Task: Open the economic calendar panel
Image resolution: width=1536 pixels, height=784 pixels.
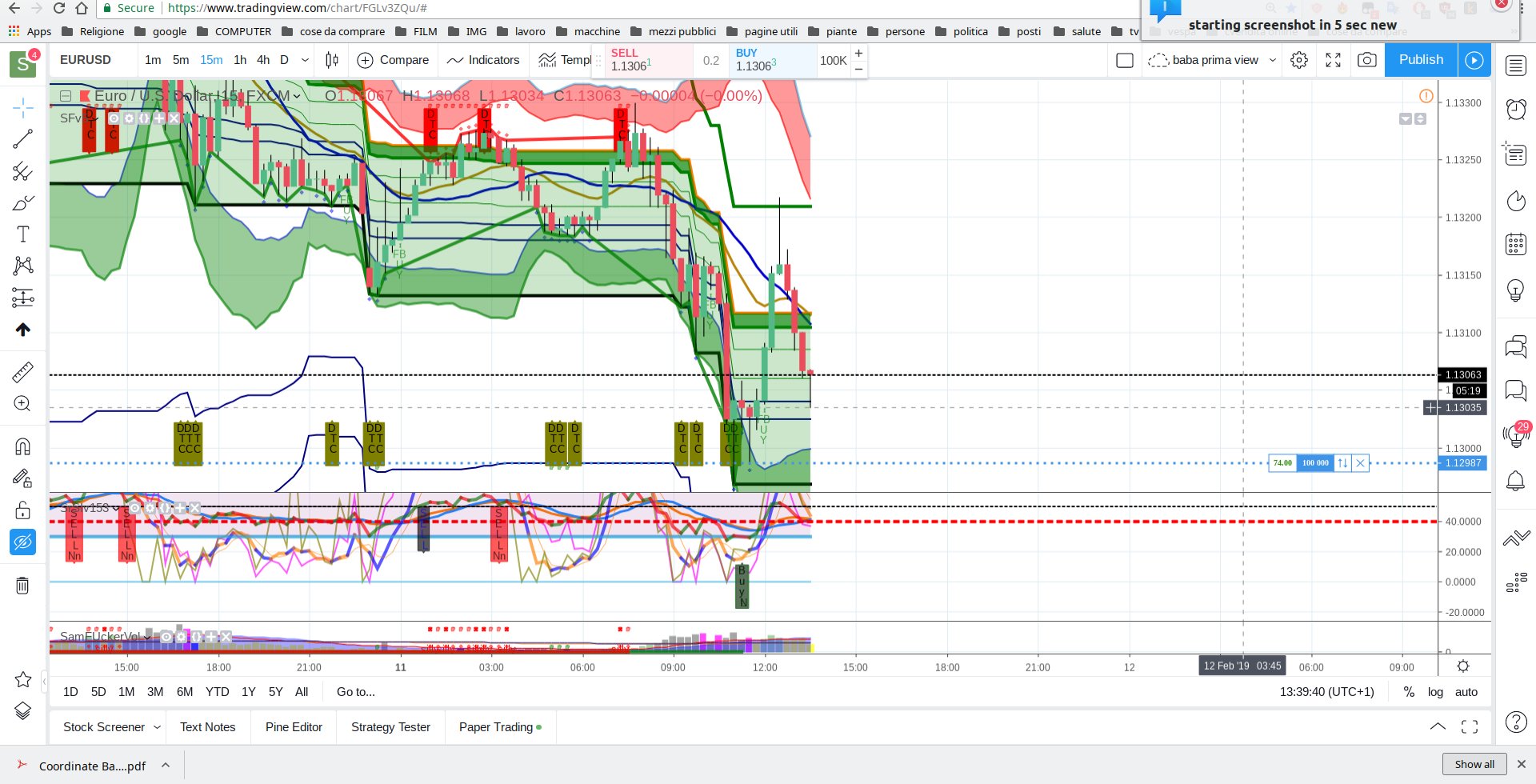Action: 1516,244
